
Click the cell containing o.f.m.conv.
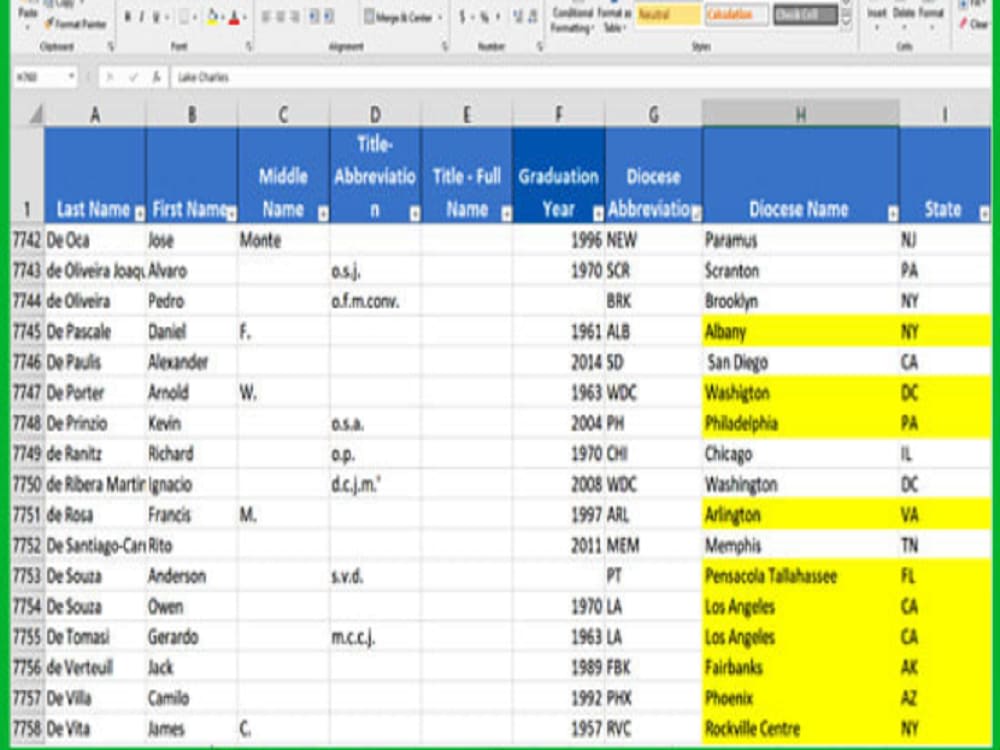(x=375, y=301)
